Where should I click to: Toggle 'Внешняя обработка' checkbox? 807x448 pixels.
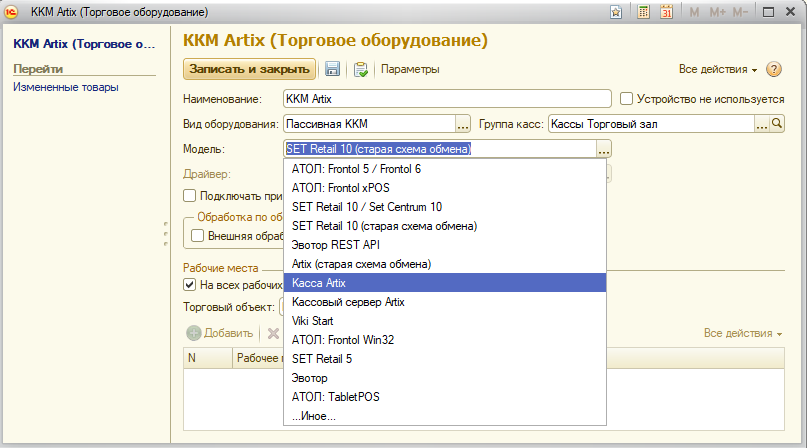click(198, 236)
